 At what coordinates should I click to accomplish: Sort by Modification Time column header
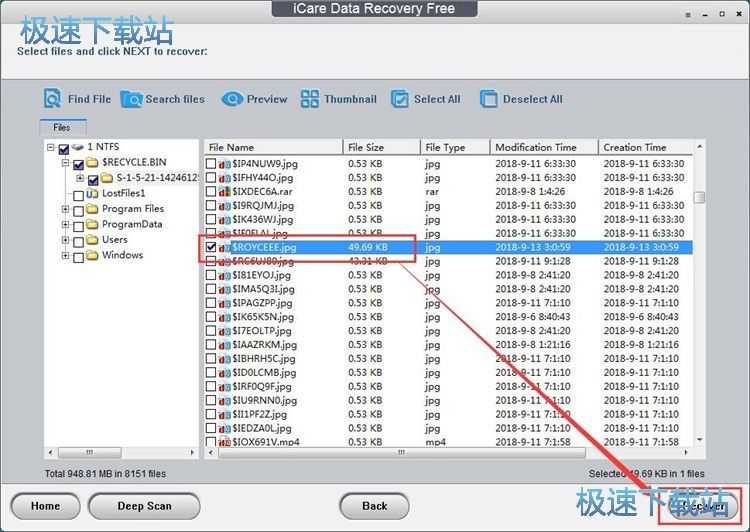[x=544, y=147]
